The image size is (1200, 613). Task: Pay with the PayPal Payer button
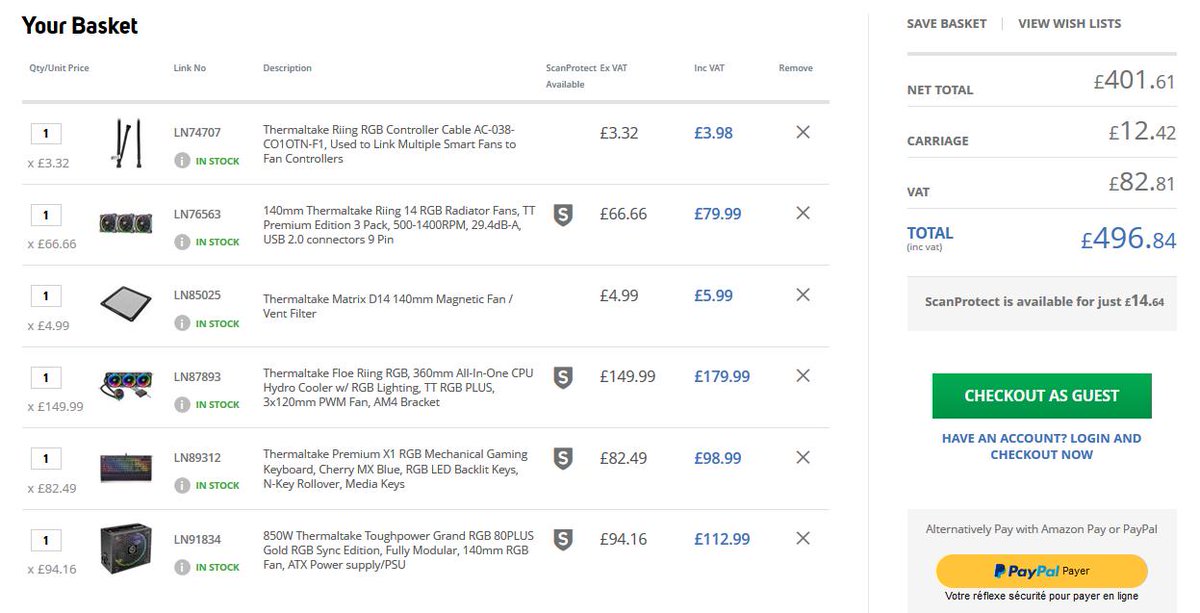tap(1041, 571)
